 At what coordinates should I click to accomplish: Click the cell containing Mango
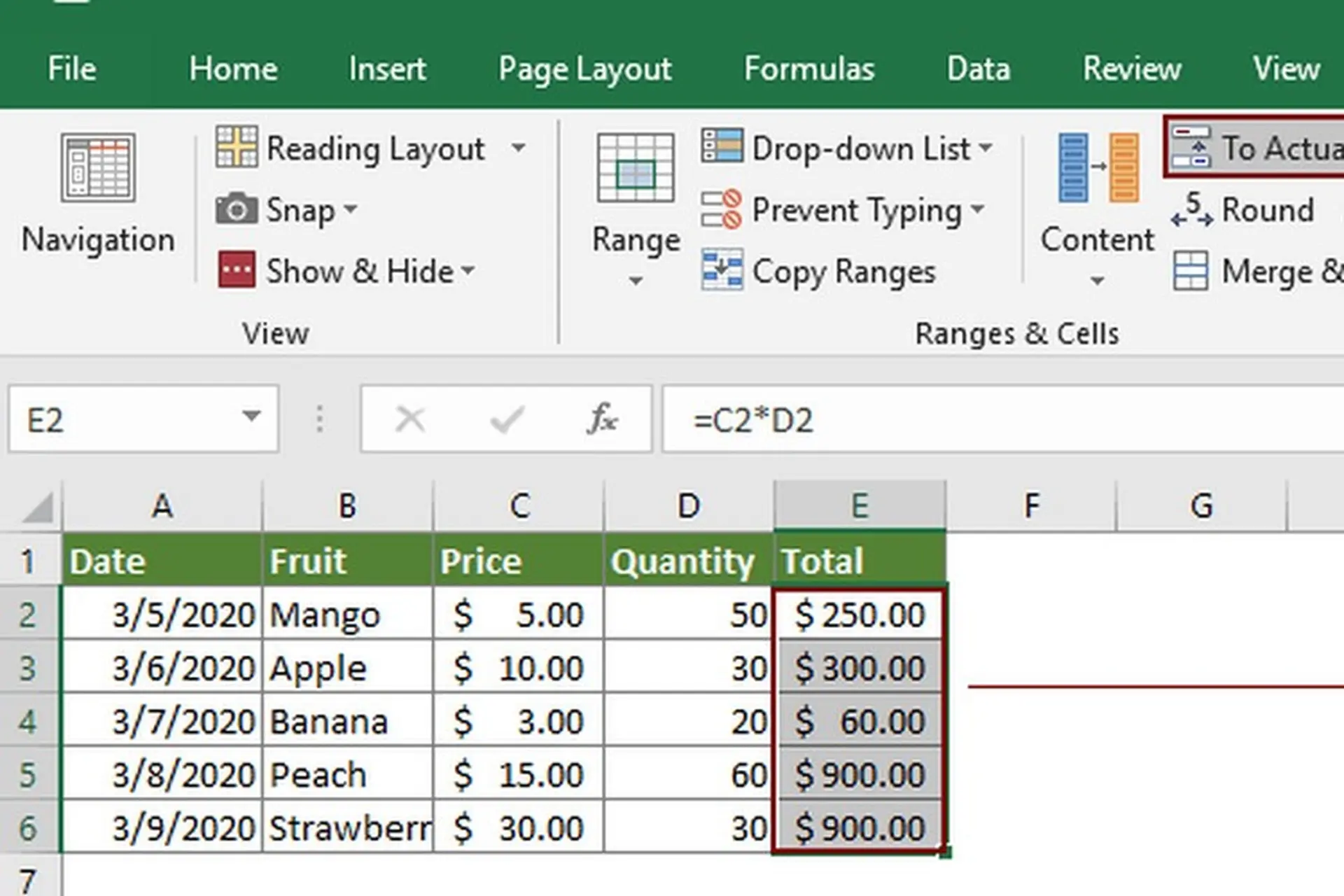[348, 614]
